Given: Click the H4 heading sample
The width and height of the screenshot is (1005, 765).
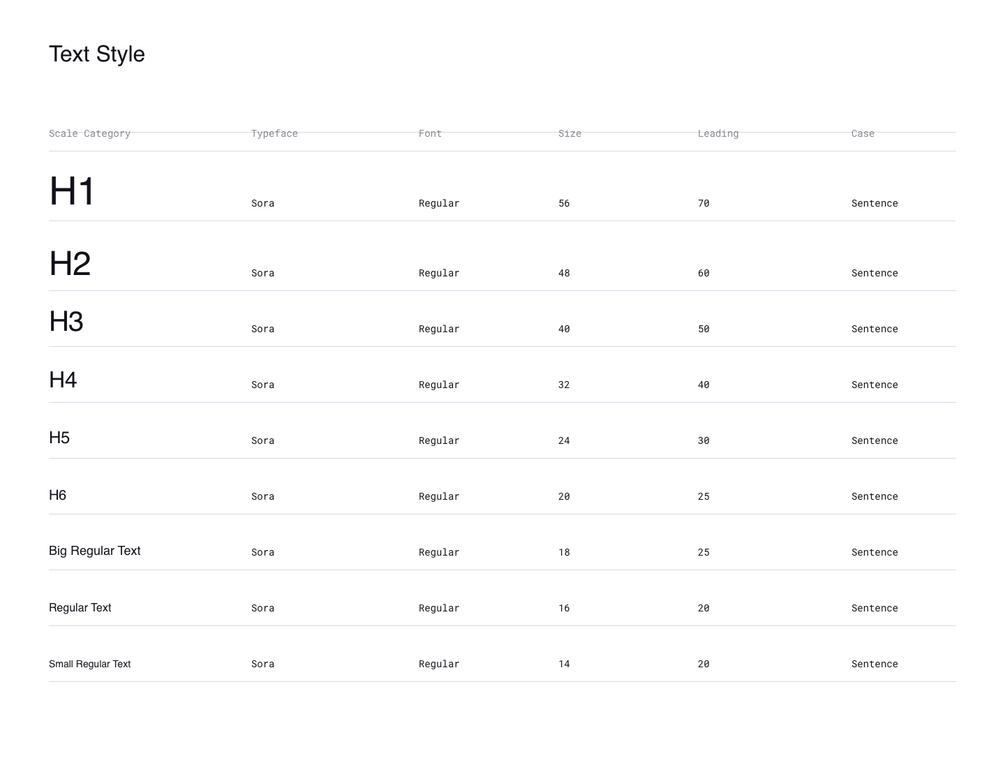Looking at the screenshot, I should (x=63, y=380).
